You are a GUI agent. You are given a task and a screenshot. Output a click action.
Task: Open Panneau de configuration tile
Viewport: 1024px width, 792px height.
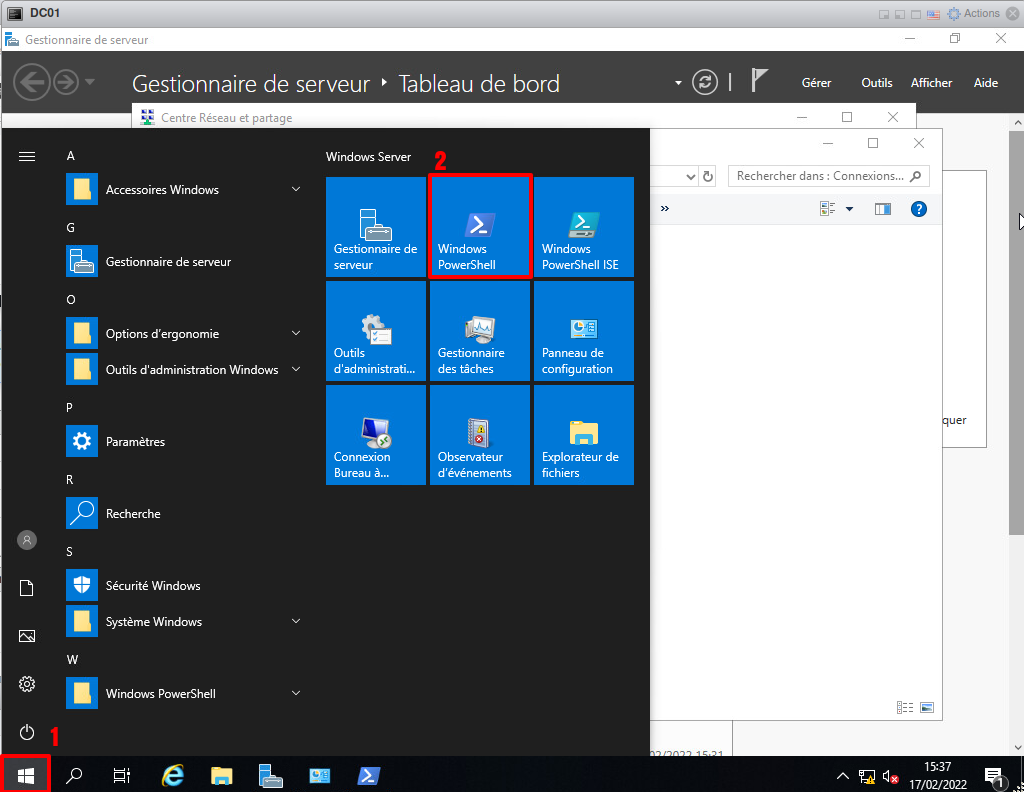[x=583, y=331]
